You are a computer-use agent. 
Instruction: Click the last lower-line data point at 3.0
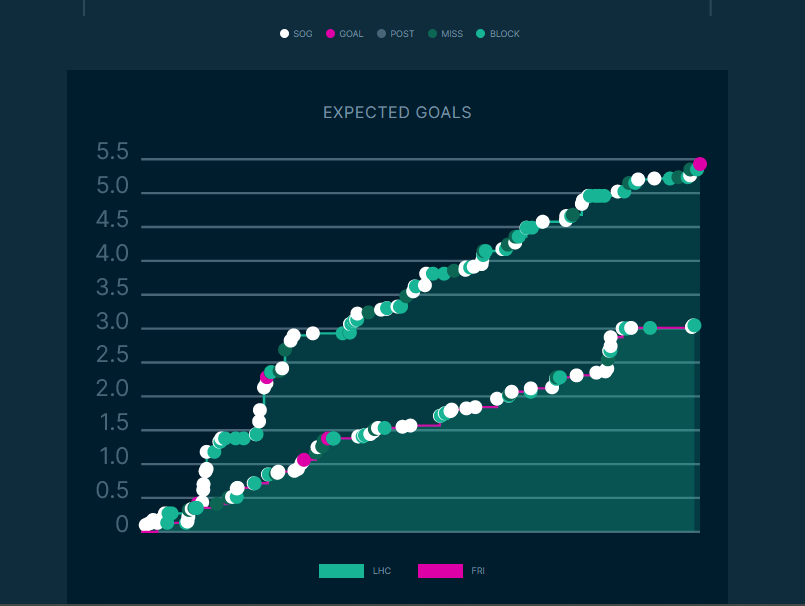click(693, 326)
